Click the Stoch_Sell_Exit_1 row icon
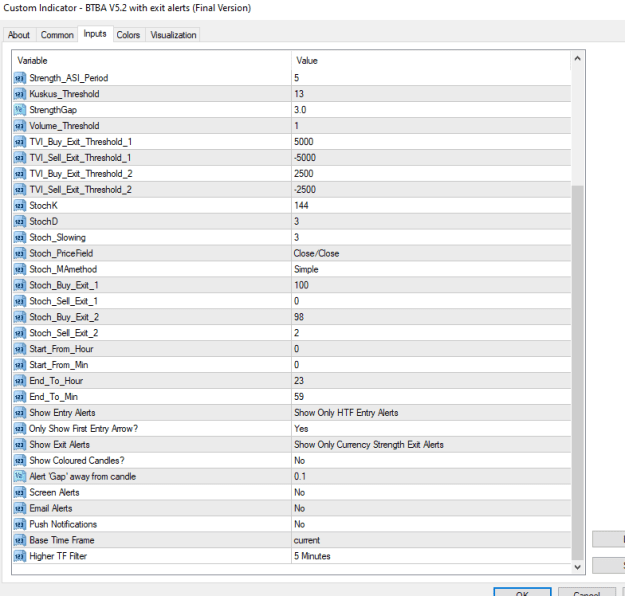 [x=20, y=301]
